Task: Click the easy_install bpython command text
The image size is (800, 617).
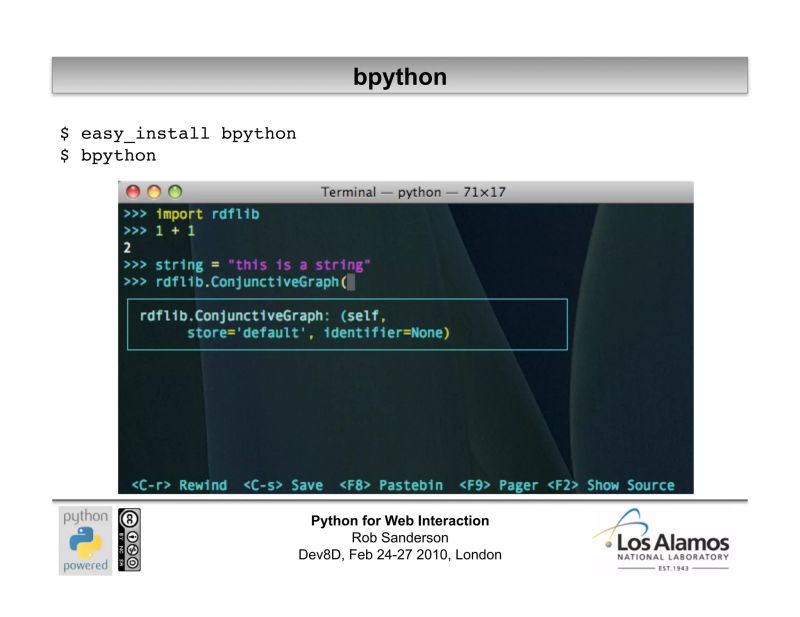Action: click(178, 133)
